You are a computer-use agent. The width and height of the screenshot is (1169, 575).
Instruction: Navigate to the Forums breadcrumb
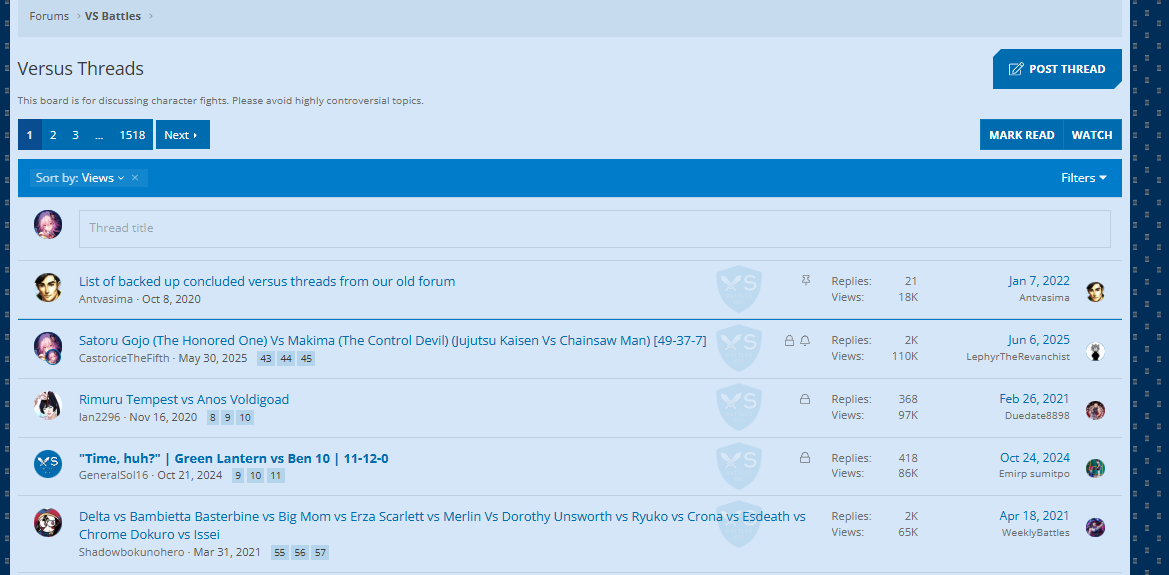click(49, 16)
